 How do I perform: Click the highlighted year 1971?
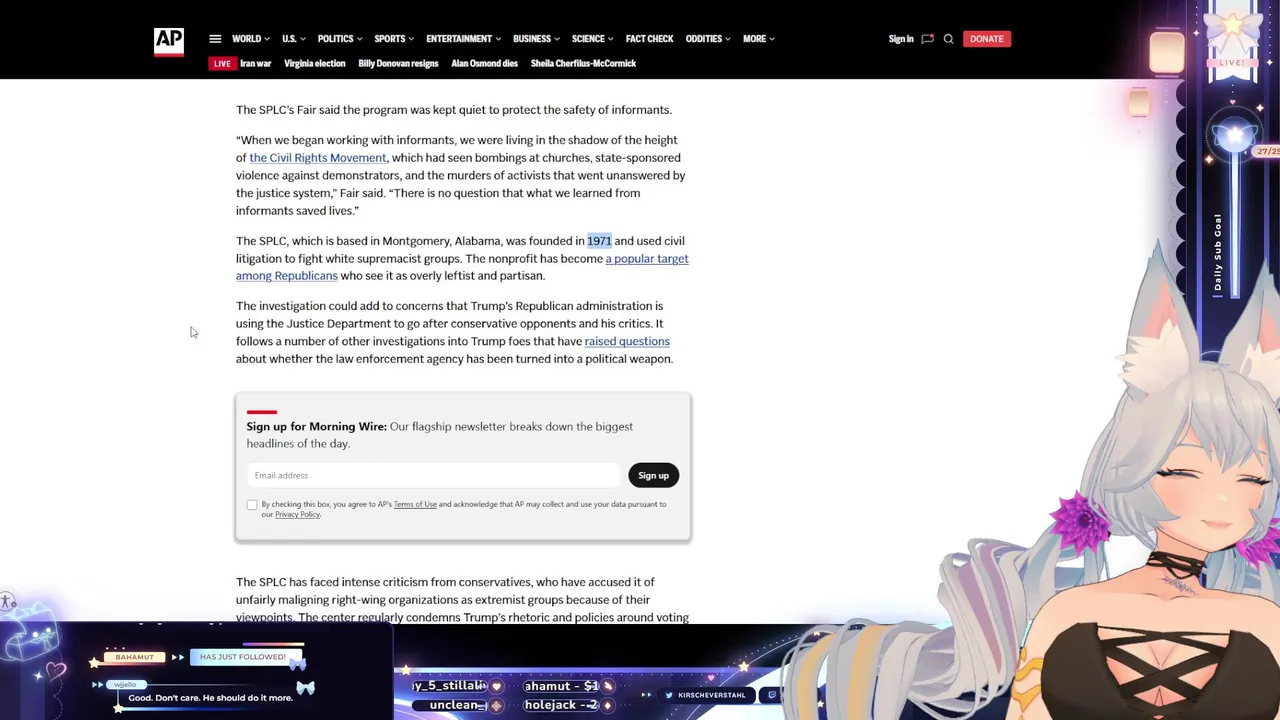click(599, 241)
